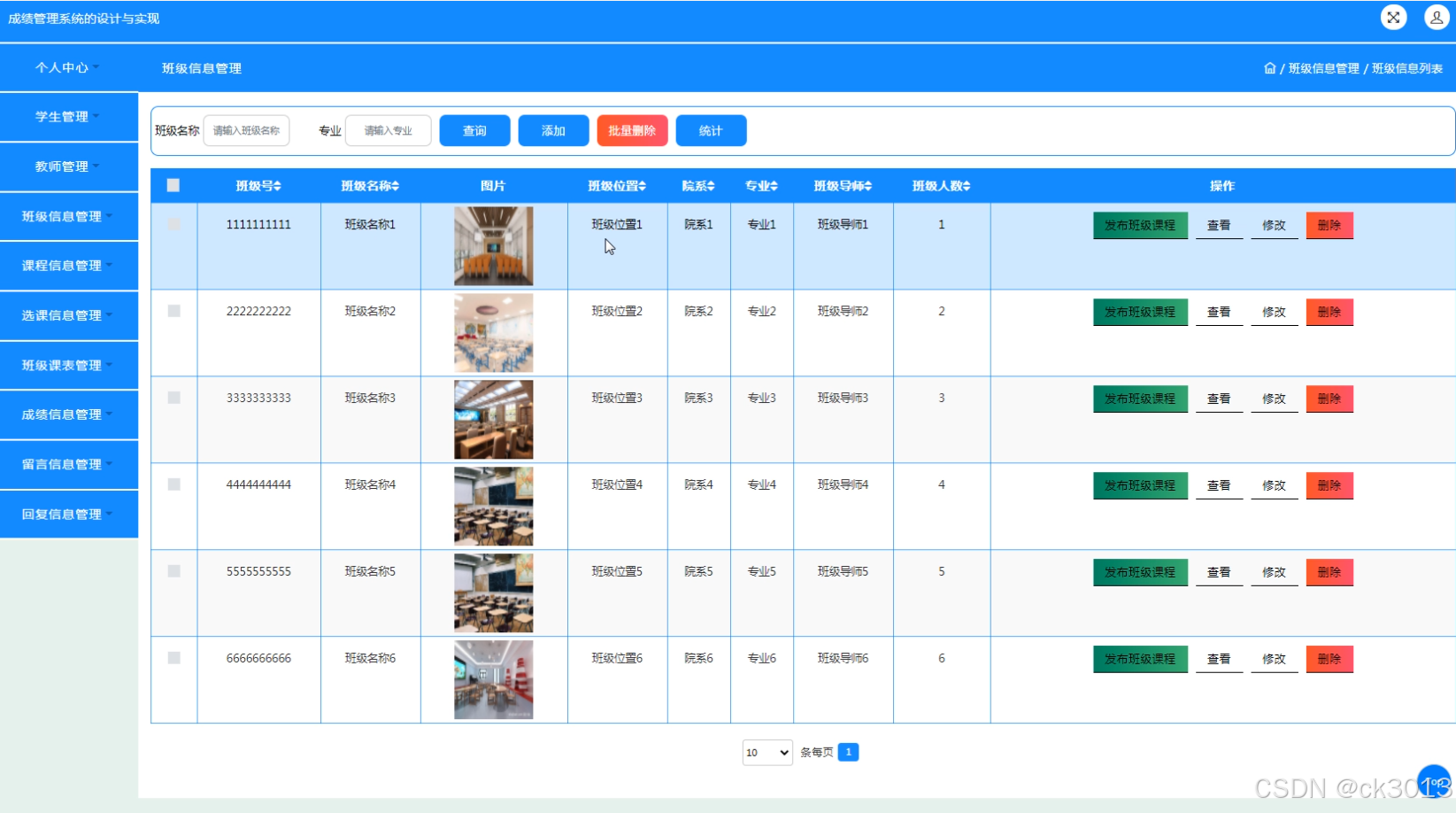Viewport: 1456px width, 813px height.
Task: Sort by 班级人数 column arrows
Action: [967, 186]
